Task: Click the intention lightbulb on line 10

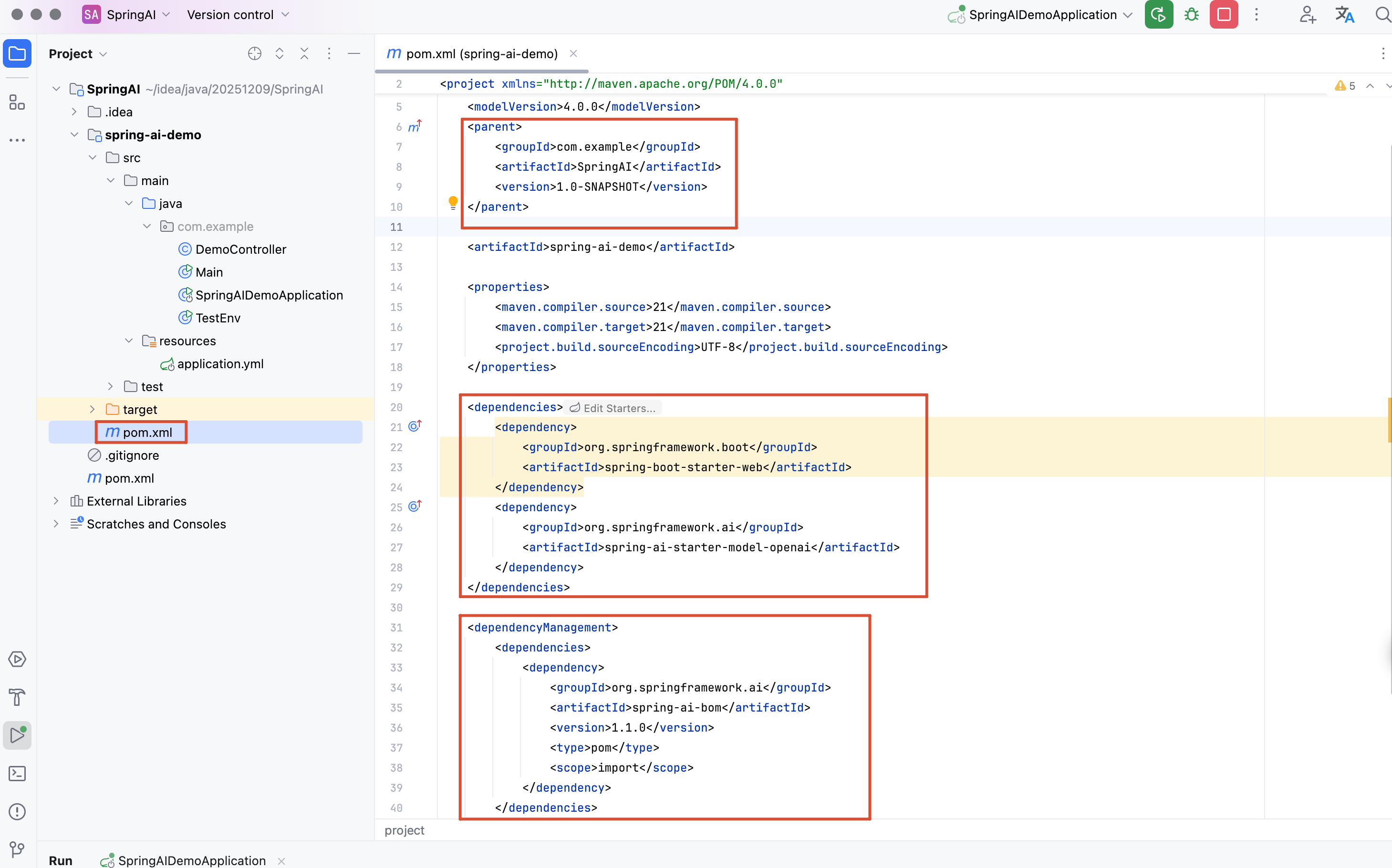Action: pyautogui.click(x=453, y=203)
